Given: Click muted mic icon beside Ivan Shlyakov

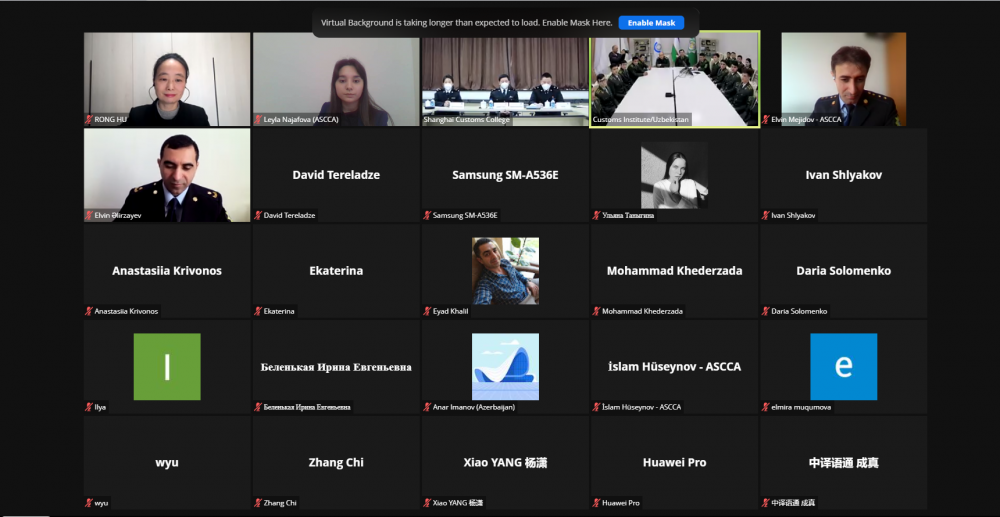Looking at the screenshot, I should [x=765, y=215].
